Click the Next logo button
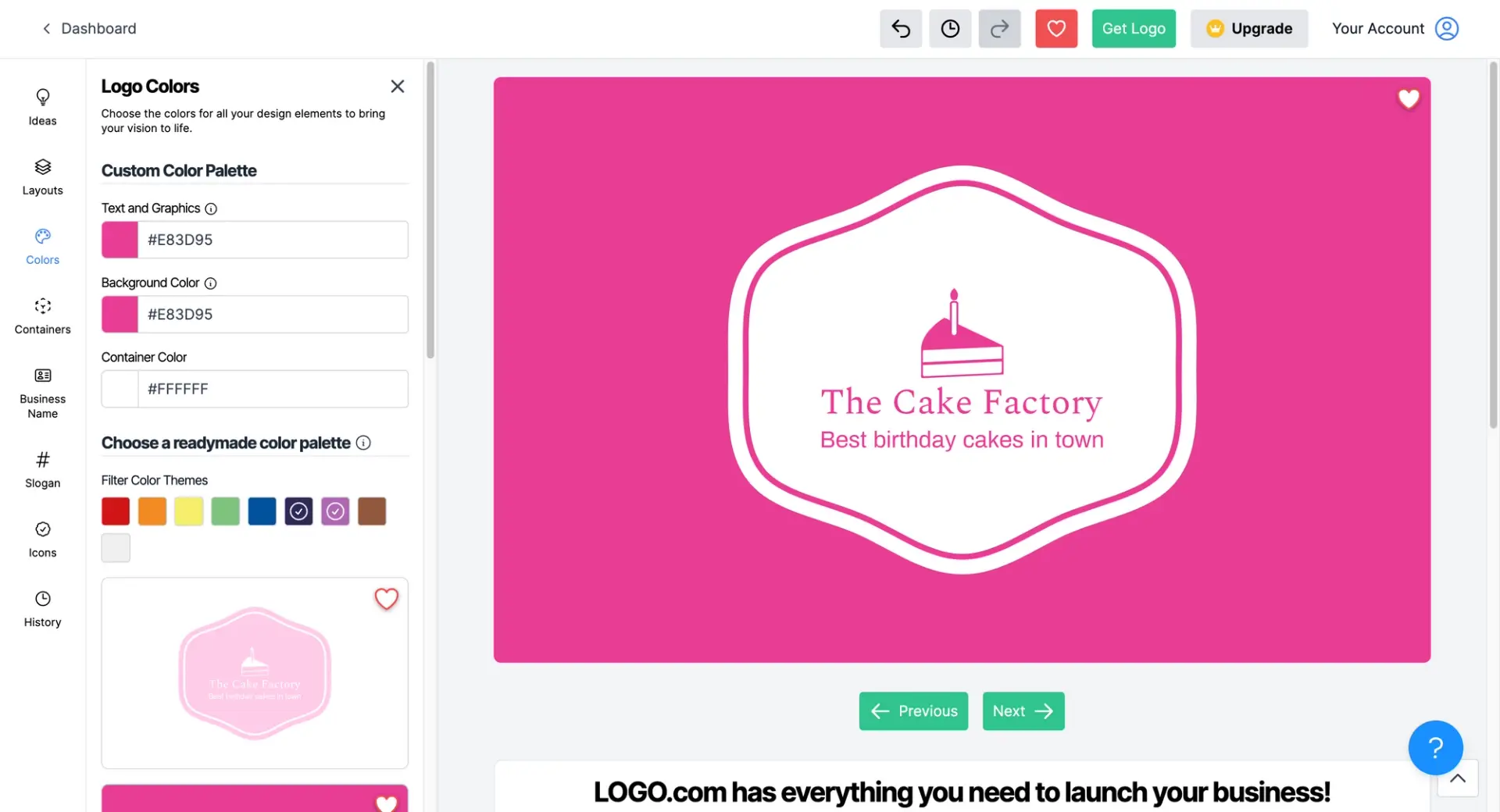This screenshot has width=1500, height=812. click(1023, 711)
